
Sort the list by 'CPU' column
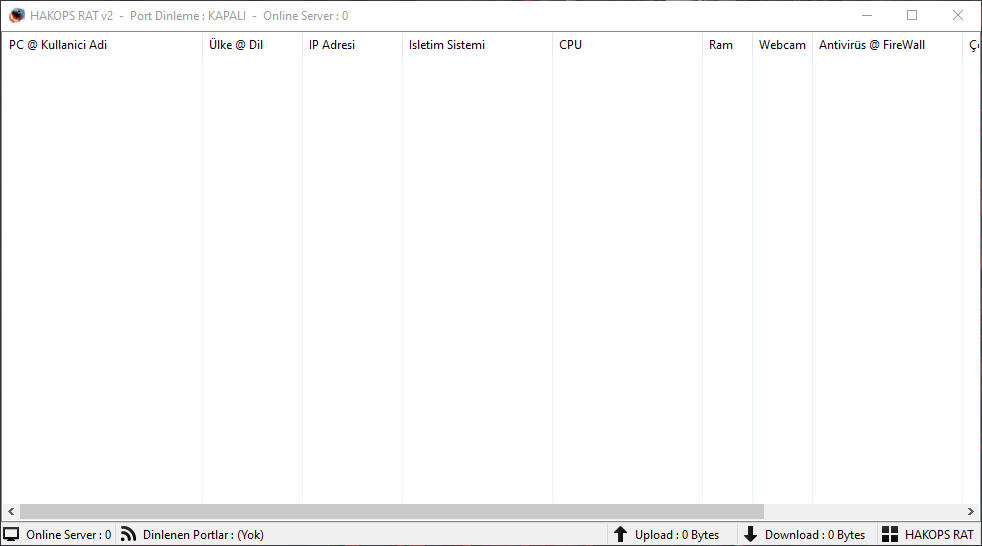pos(570,45)
